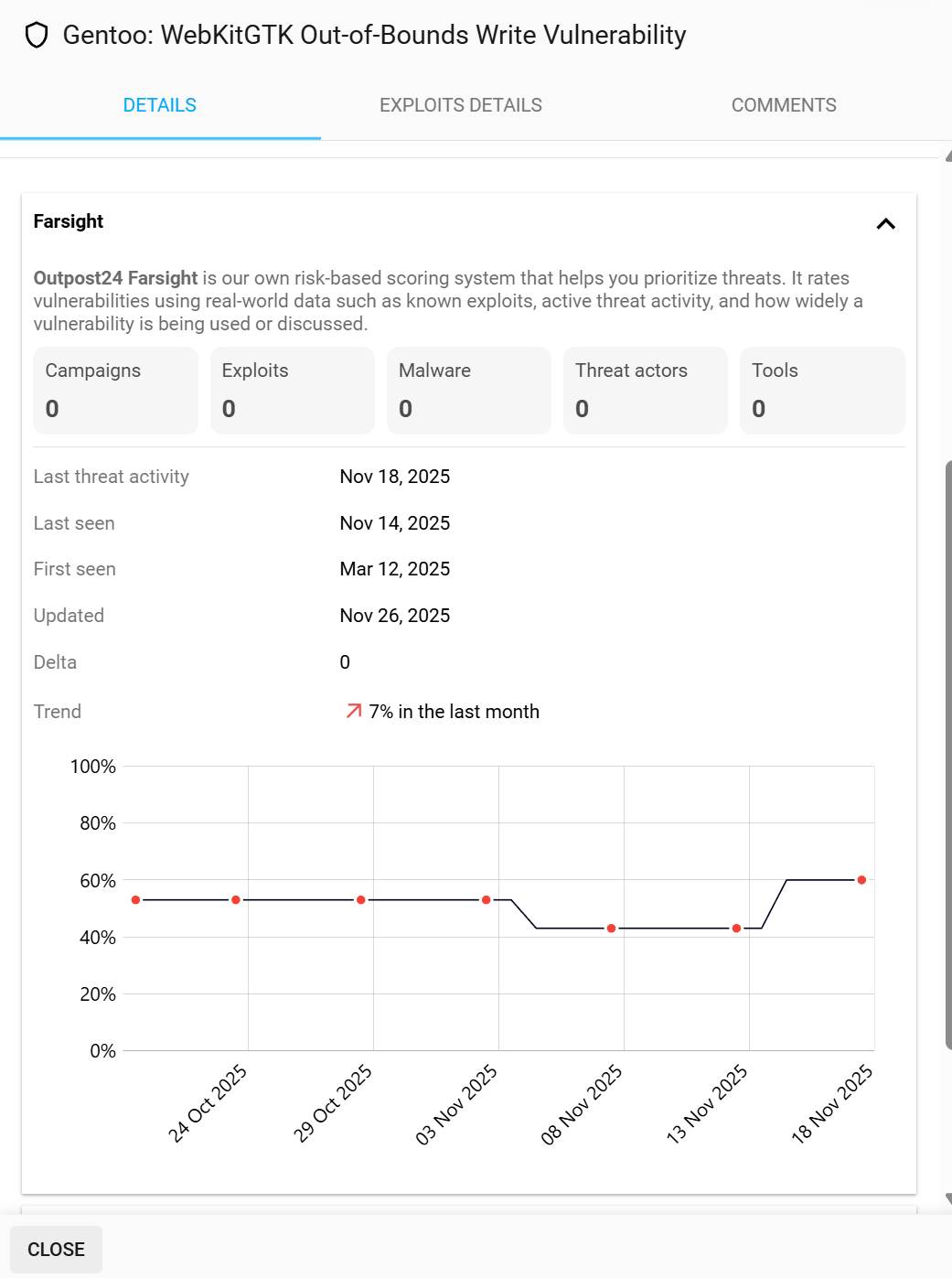
Task: Click the shield icon beside the vulnerability title
Action: [x=37, y=36]
